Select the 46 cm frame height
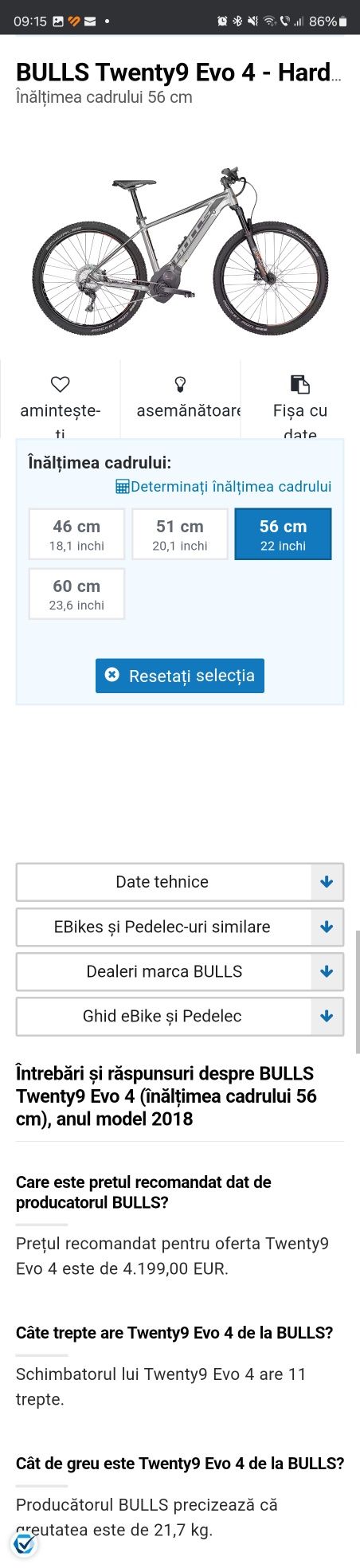 tap(76, 535)
